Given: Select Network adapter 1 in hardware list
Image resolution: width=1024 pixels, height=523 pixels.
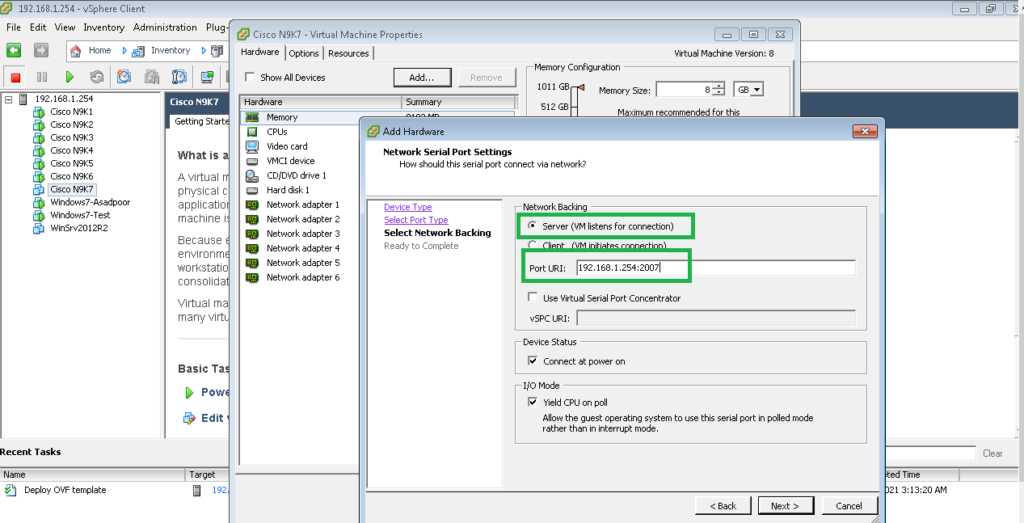Looking at the screenshot, I should click(x=302, y=204).
